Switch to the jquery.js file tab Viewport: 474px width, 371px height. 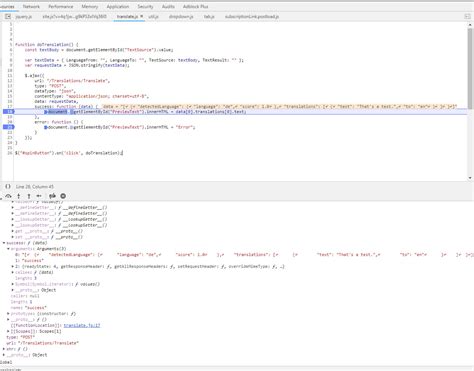point(24,16)
